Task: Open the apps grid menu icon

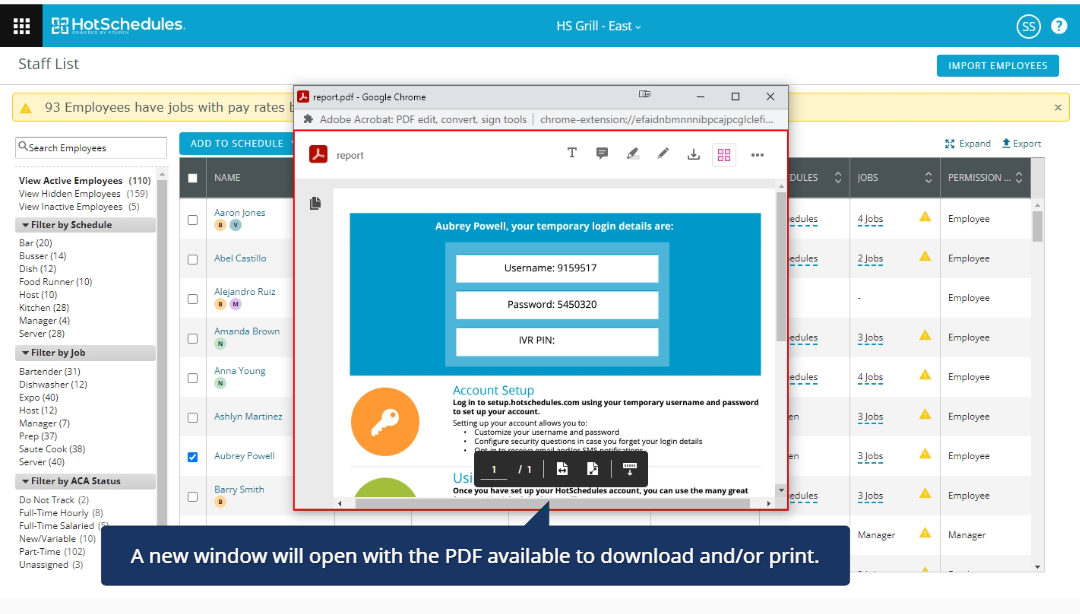Action: [21, 25]
